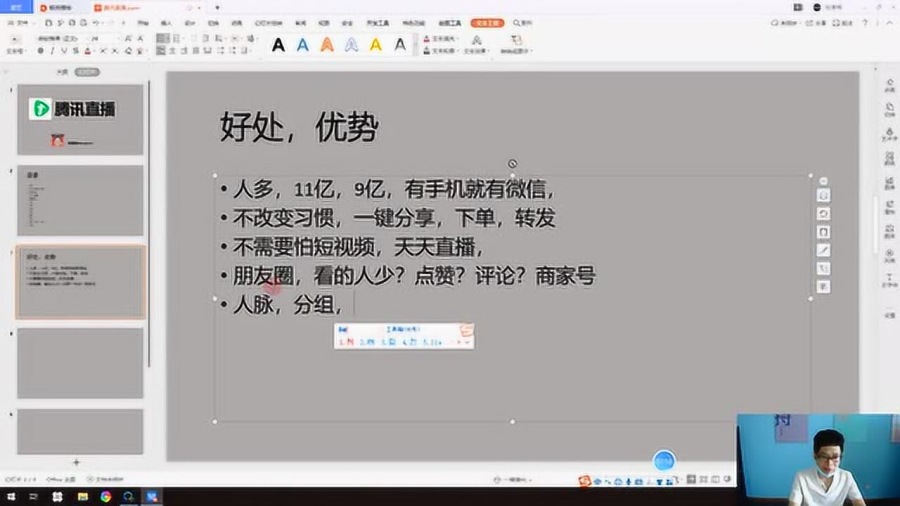Click the pen icon in floating object toolbar

pyautogui.click(x=823, y=250)
